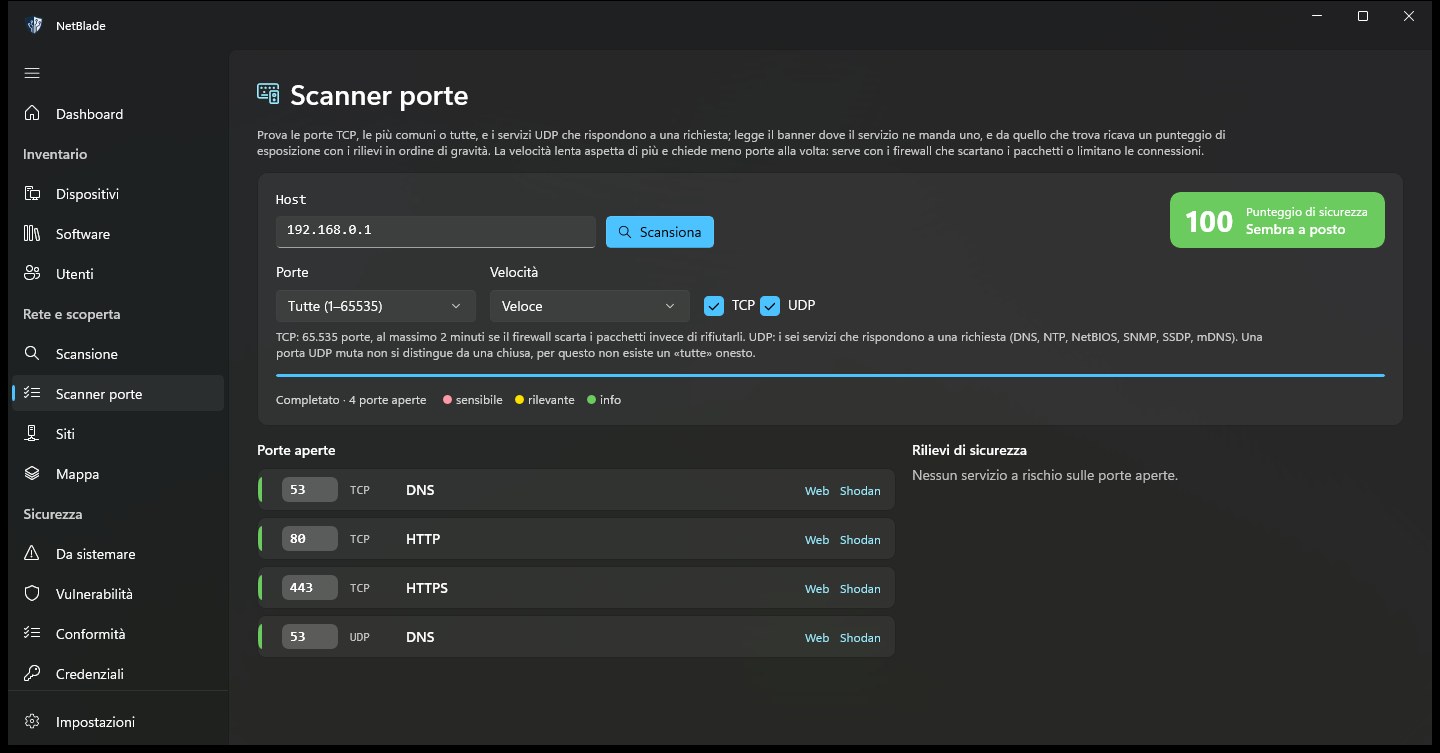Image resolution: width=1440 pixels, height=753 pixels.
Task: Click the NetBlade logo in title bar
Action: pos(35,25)
